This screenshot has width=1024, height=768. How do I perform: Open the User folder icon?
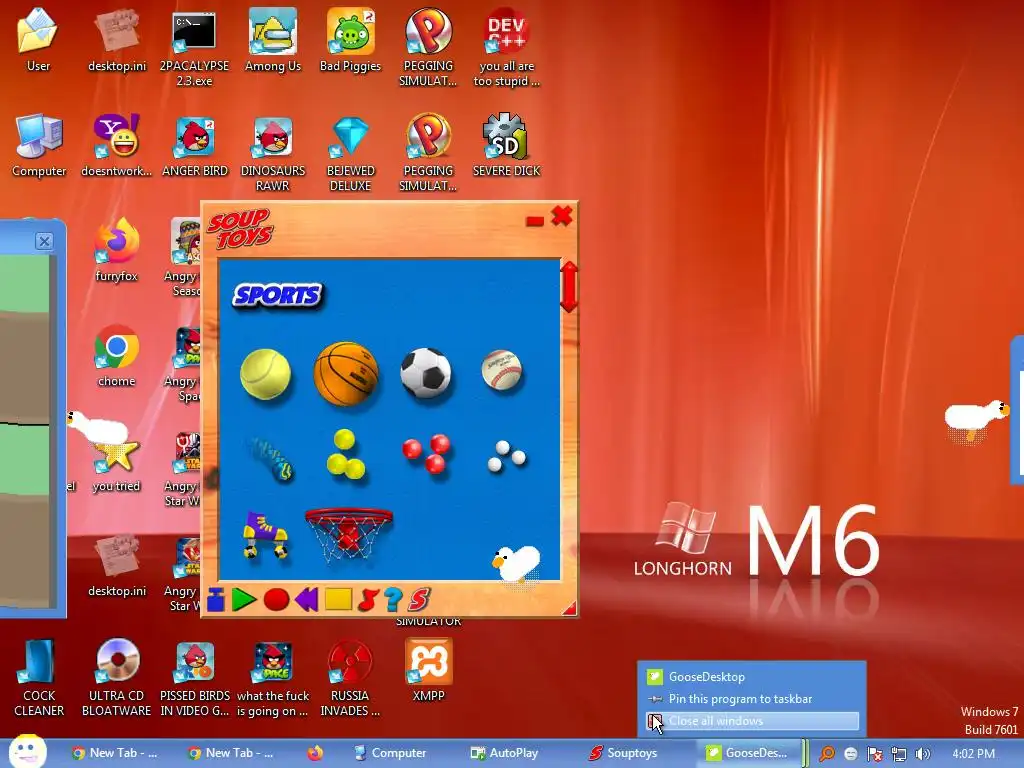click(x=38, y=40)
